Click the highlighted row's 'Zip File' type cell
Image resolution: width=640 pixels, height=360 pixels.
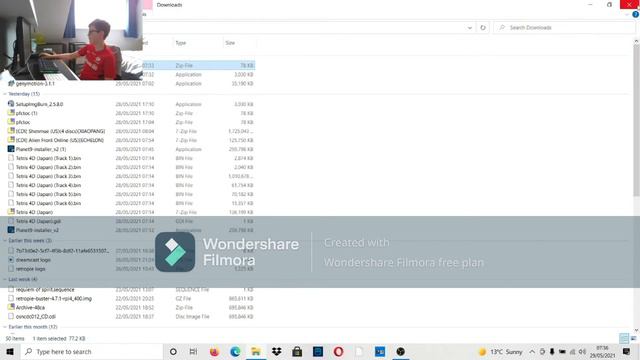[x=184, y=65]
